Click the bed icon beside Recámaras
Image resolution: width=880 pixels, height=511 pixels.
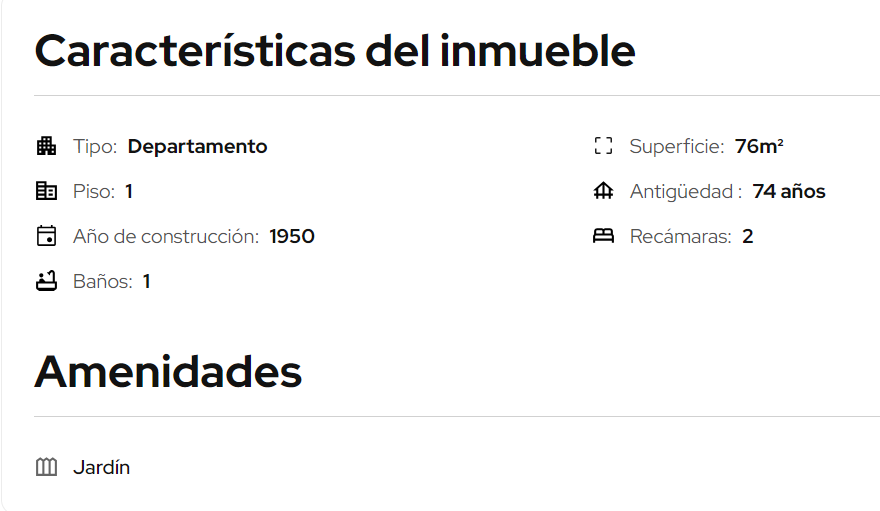tap(603, 236)
